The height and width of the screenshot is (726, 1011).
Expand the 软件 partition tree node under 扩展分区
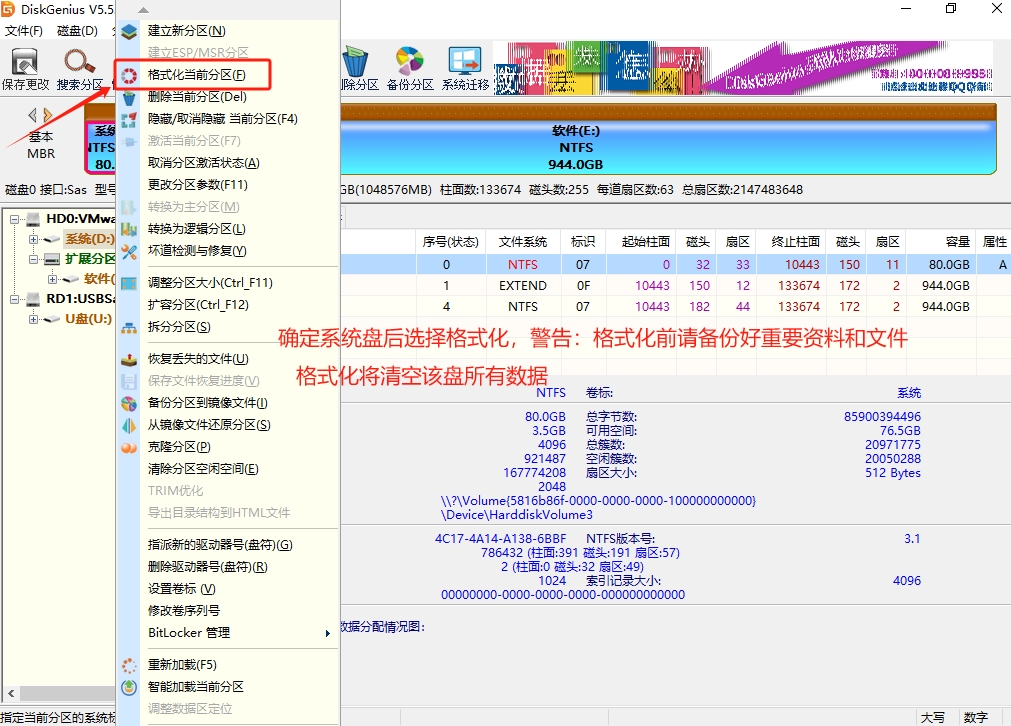pyautogui.click(x=52, y=279)
